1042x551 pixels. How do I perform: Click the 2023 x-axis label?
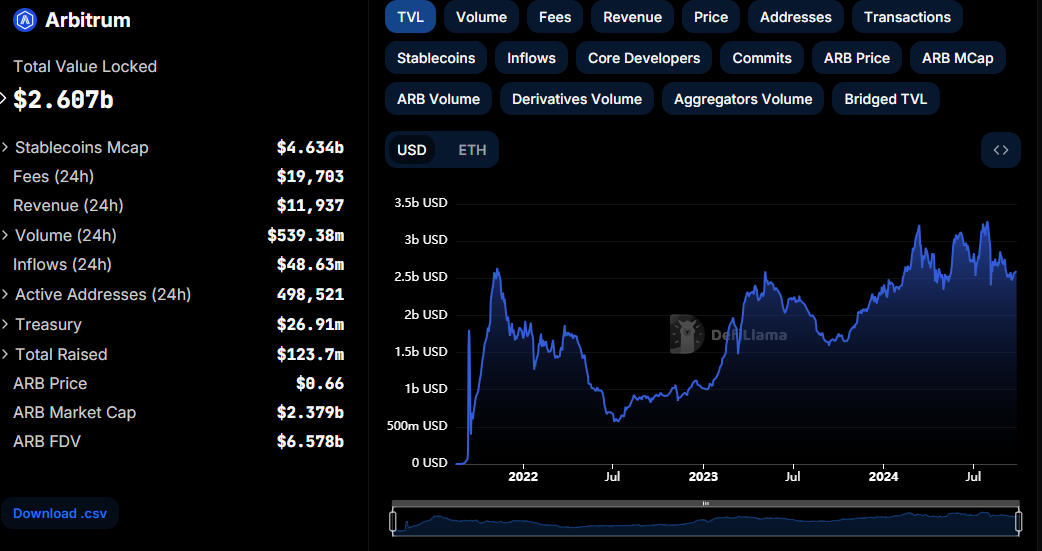(x=703, y=477)
